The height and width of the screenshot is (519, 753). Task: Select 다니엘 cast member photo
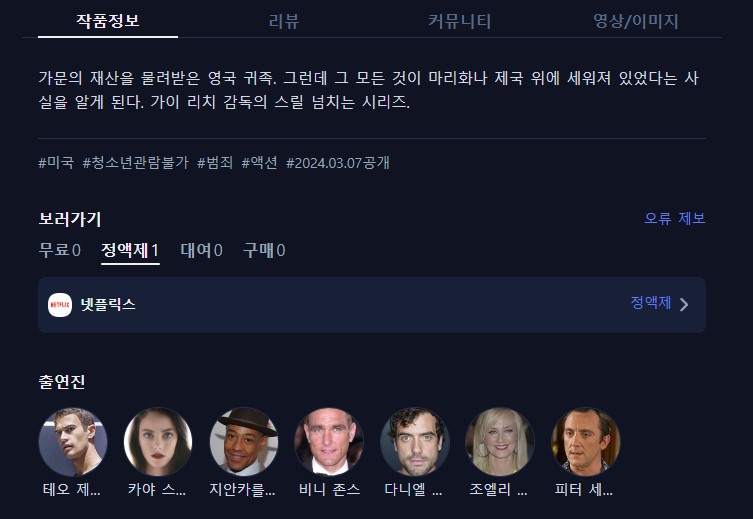(x=415, y=442)
